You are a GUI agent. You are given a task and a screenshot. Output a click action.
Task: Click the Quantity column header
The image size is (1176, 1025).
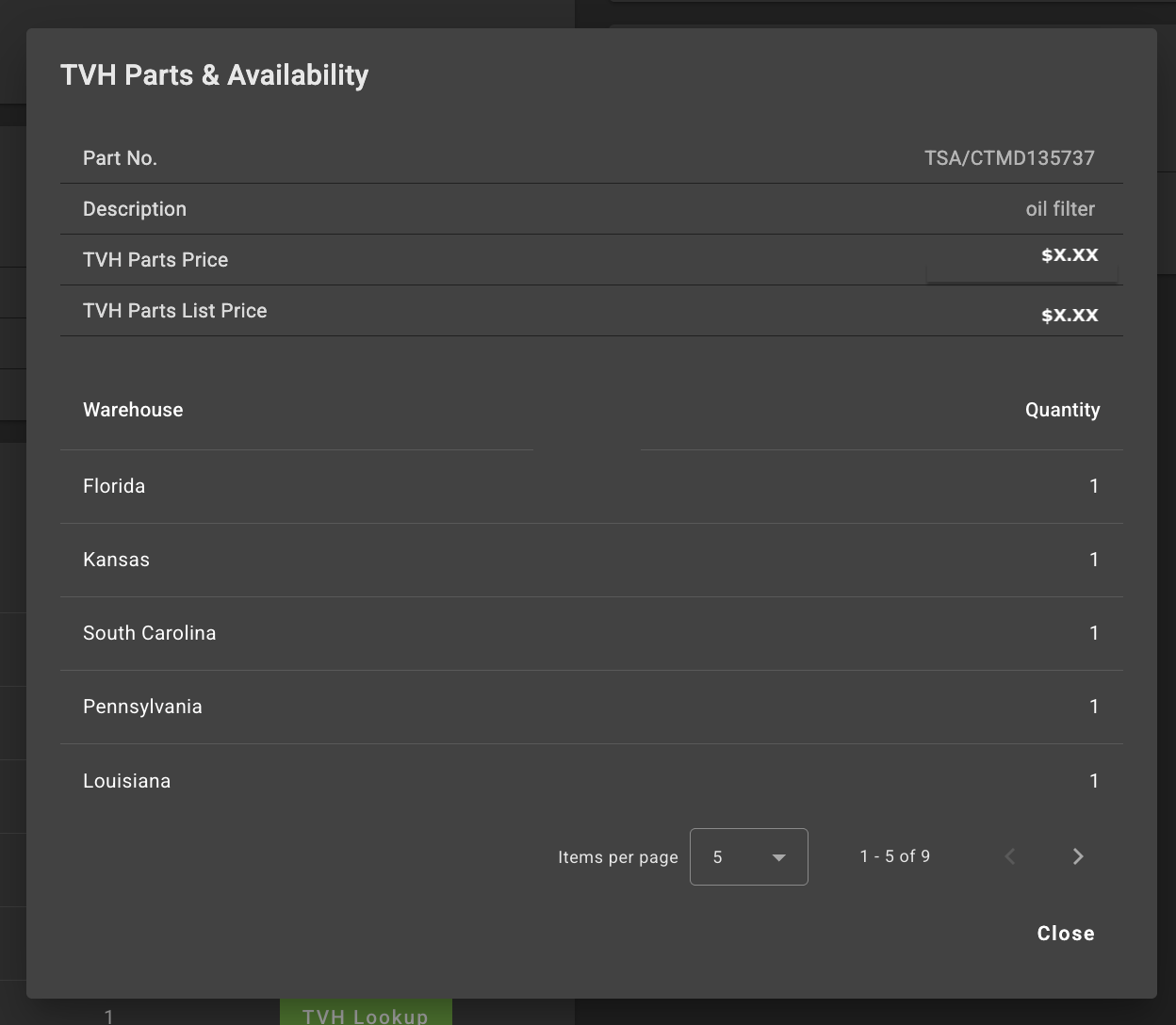pyautogui.click(x=1063, y=410)
